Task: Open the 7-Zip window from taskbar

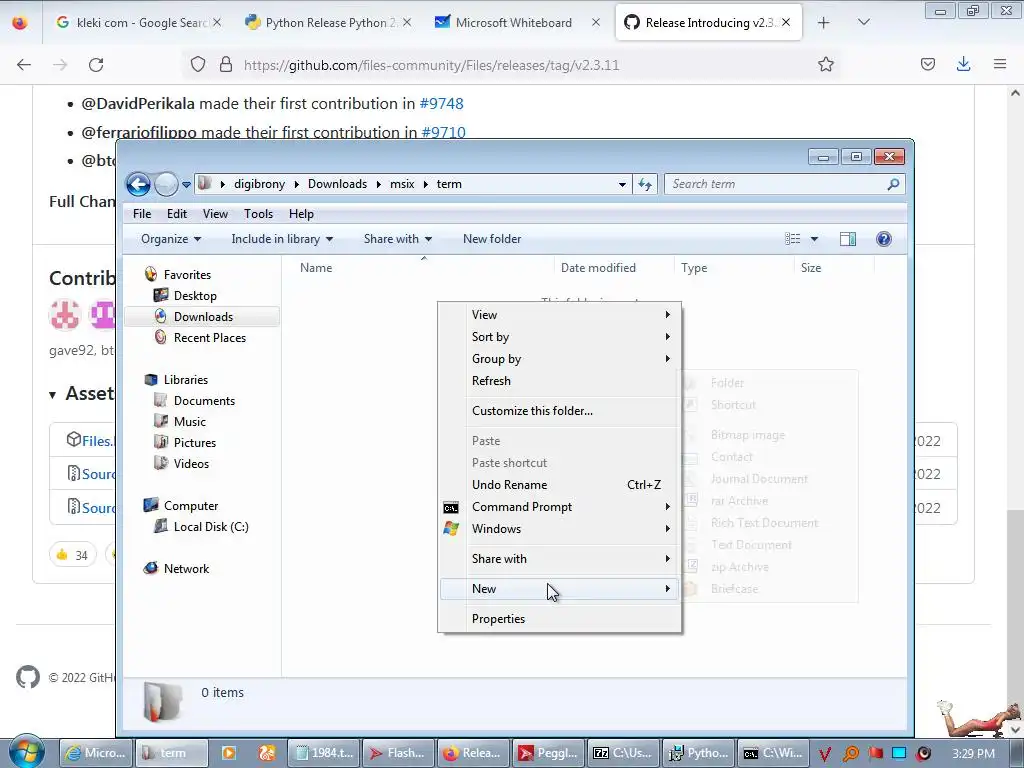Action: pyautogui.click(x=622, y=753)
